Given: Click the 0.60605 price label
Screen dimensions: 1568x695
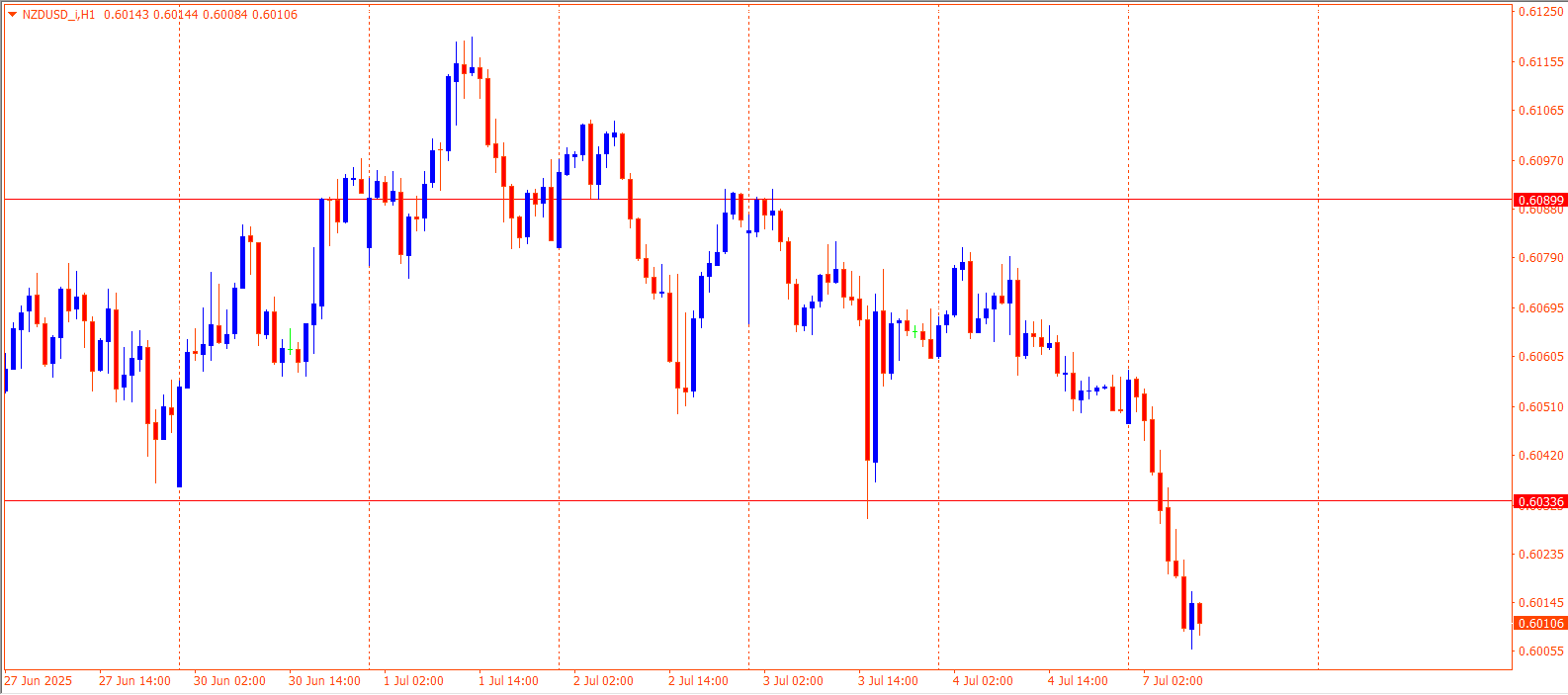Looking at the screenshot, I should pyautogui.click(x=1541, y=357).
